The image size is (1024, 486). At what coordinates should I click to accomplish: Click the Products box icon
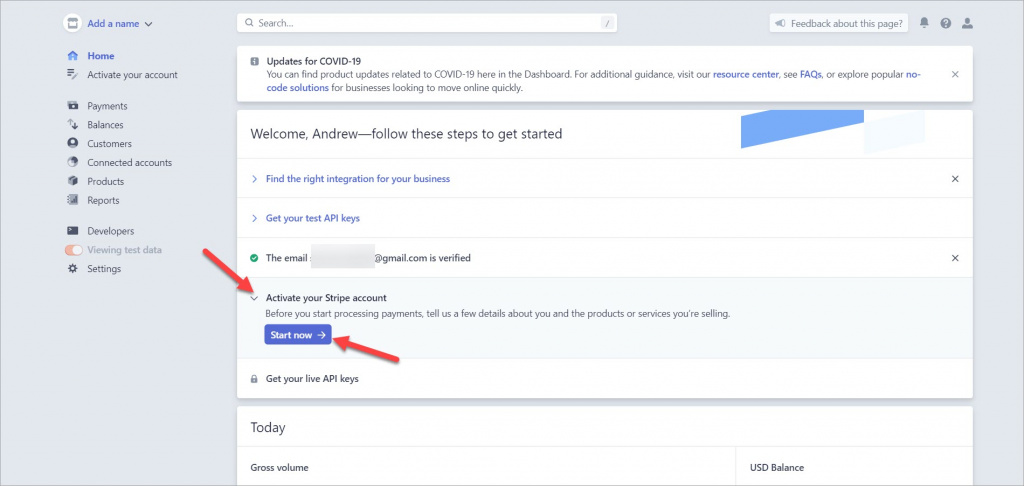[73, 181]
